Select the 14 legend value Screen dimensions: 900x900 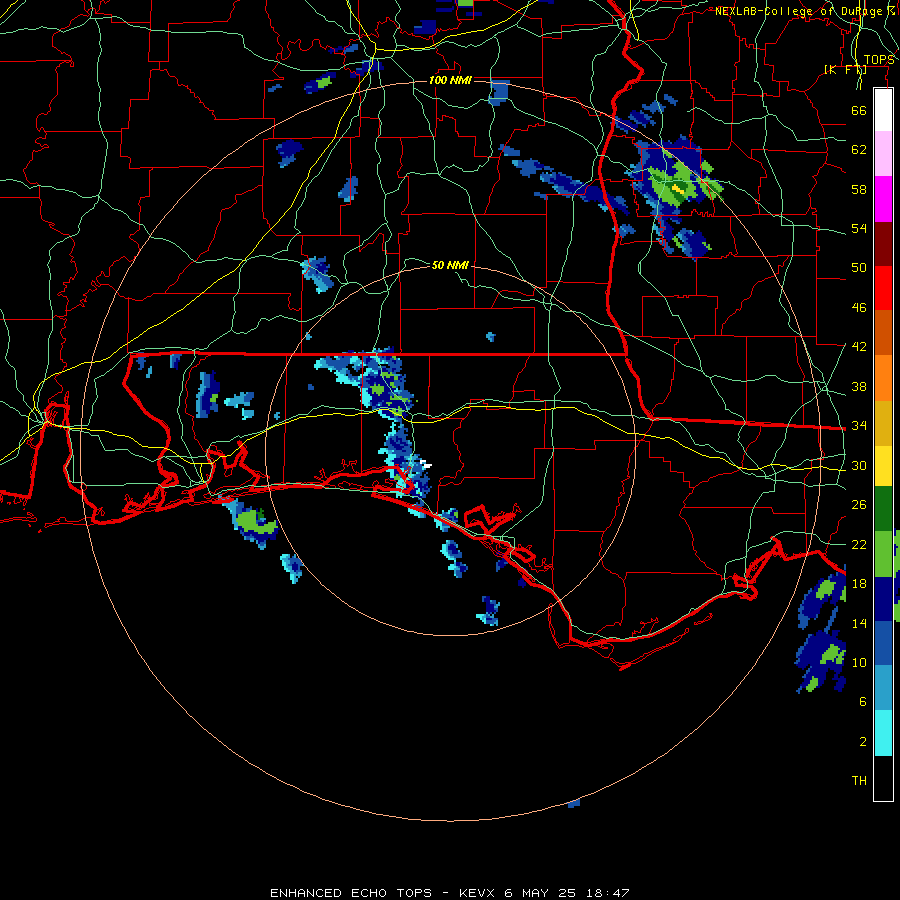coord(859,623)
